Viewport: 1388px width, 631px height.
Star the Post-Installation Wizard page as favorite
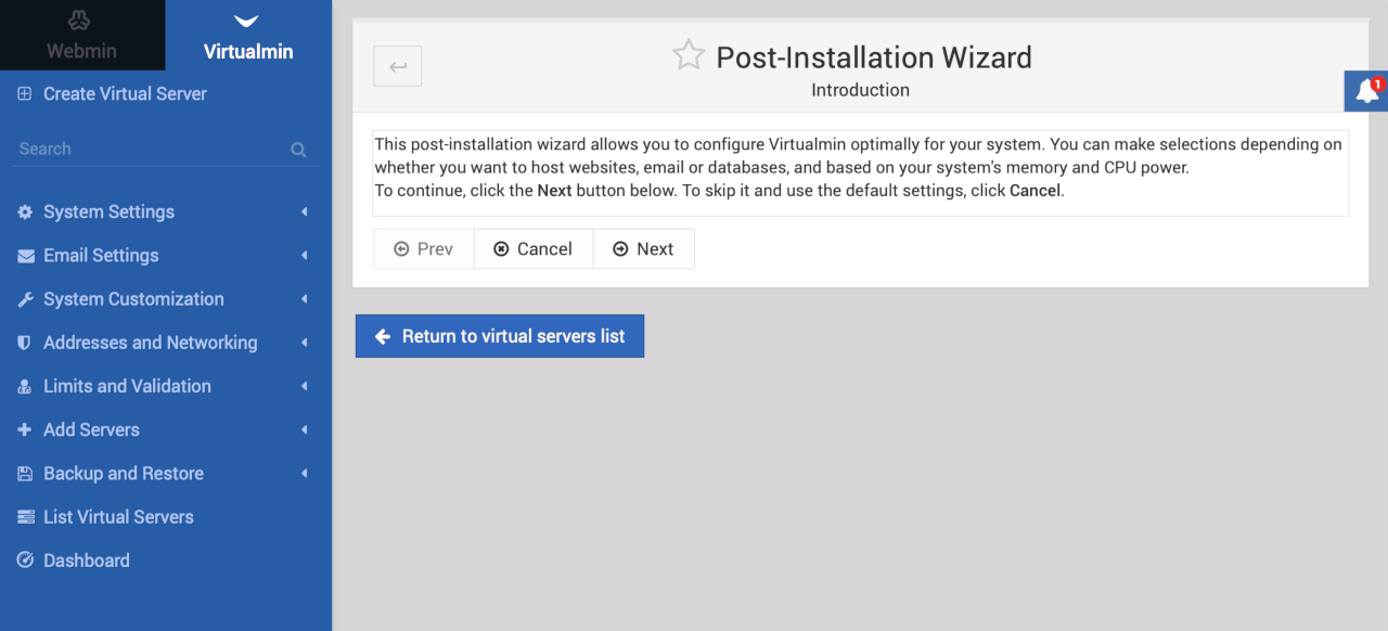tap(688, 55)
